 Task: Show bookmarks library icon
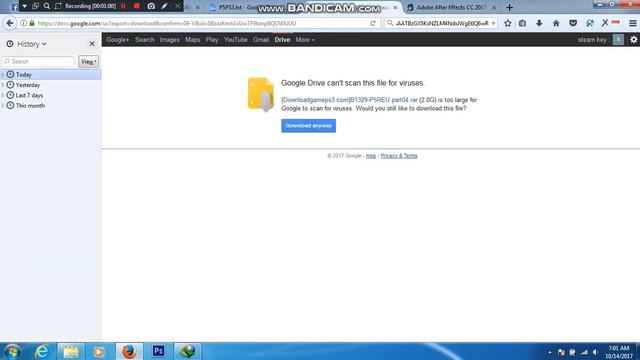[x=522, y=23]
